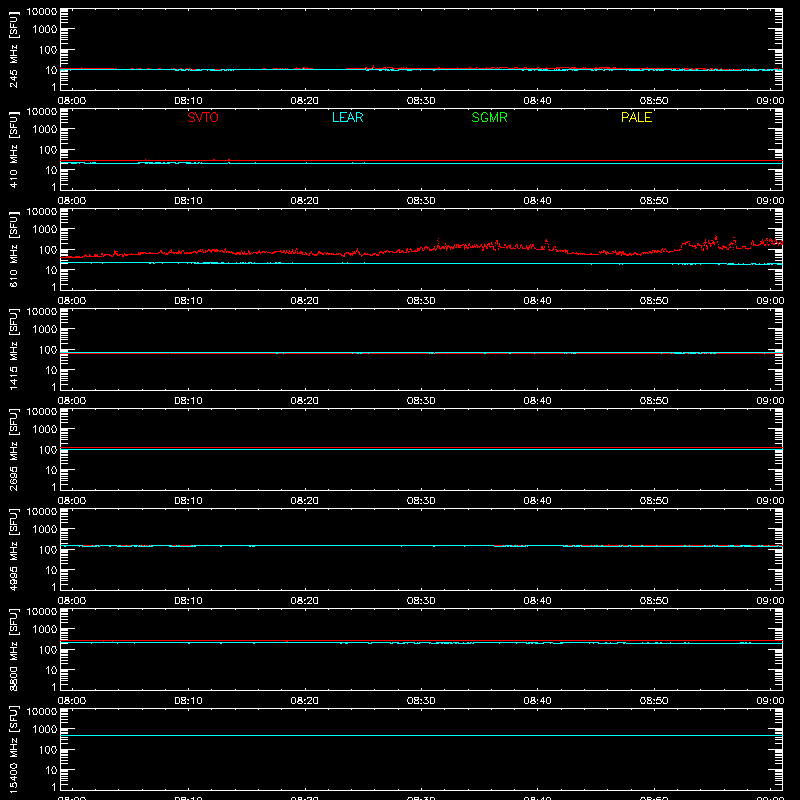Click the 10000 tick value of the 610 MHz panel

(42, 212)
